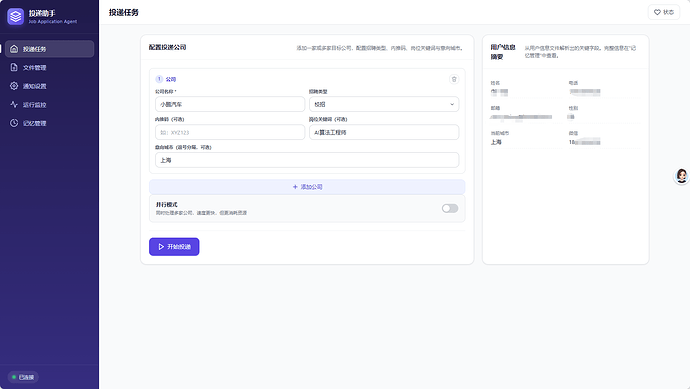This screenshot has width=690, height=389.
Task: Click the 添加公司 button
Action: click(307, 187)
